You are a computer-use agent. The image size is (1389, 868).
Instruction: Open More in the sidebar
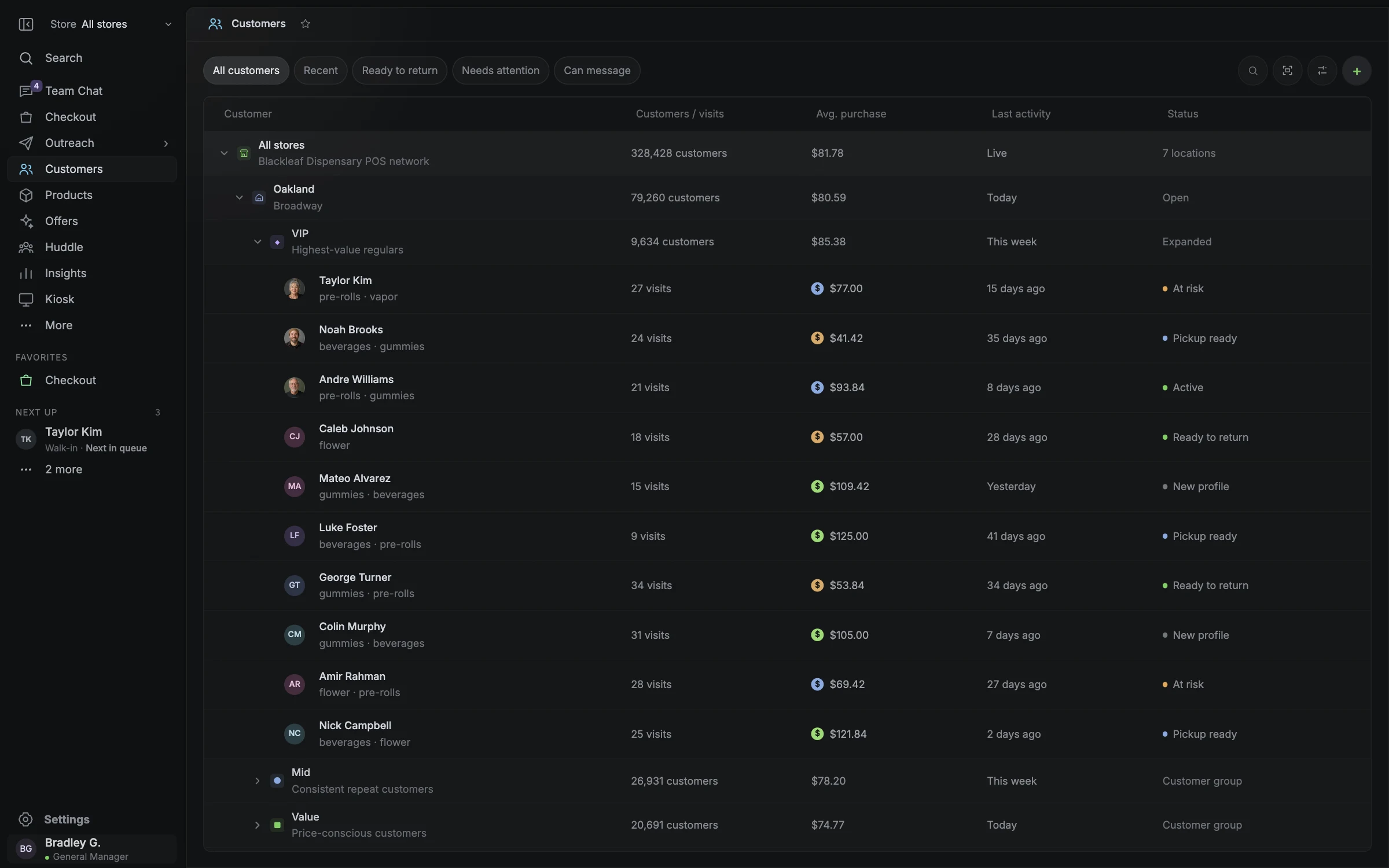91,325
